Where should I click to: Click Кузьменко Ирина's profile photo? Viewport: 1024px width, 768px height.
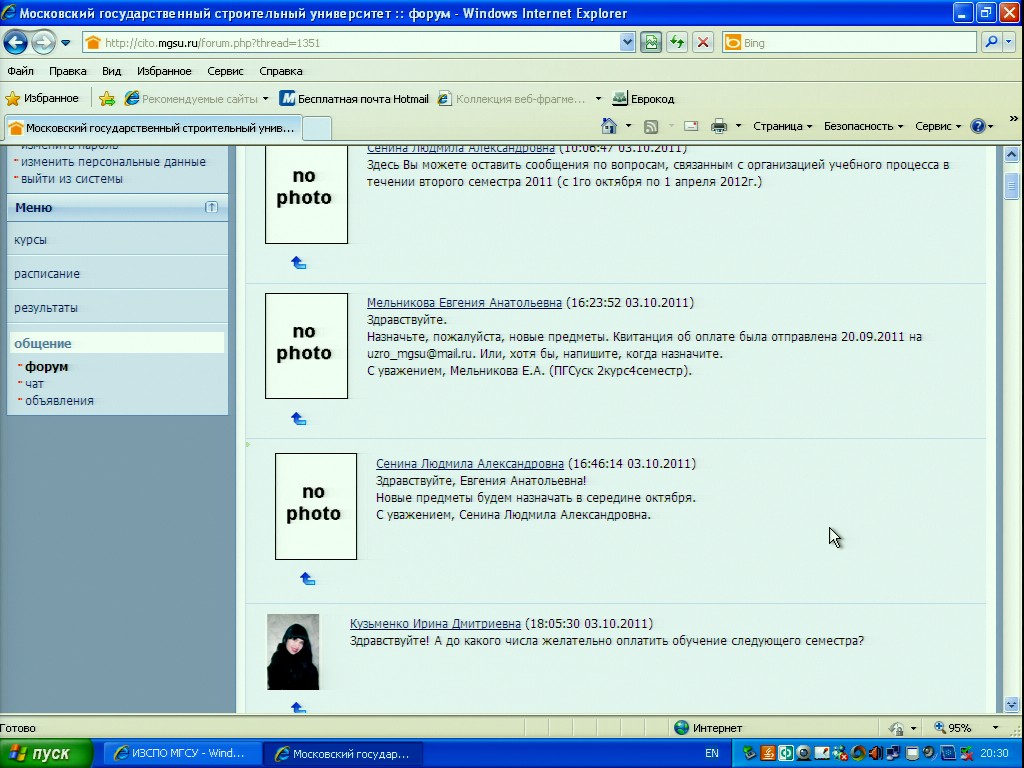point(293,652)
